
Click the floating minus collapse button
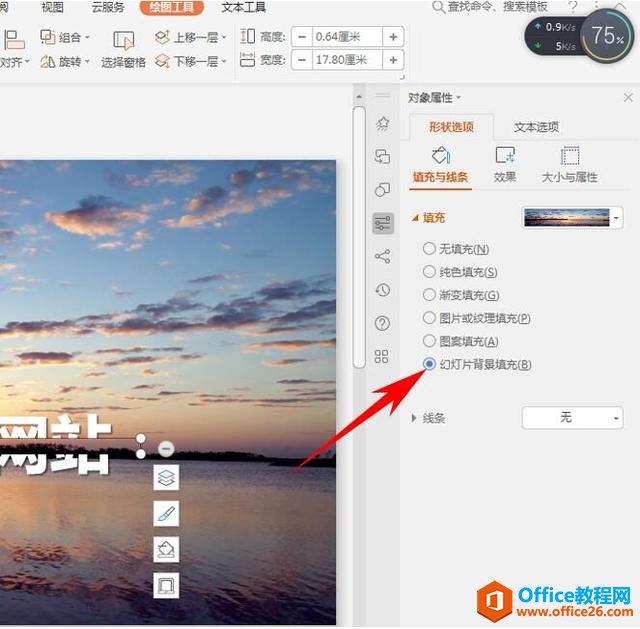pyautogui.click(x=166, y=449)
